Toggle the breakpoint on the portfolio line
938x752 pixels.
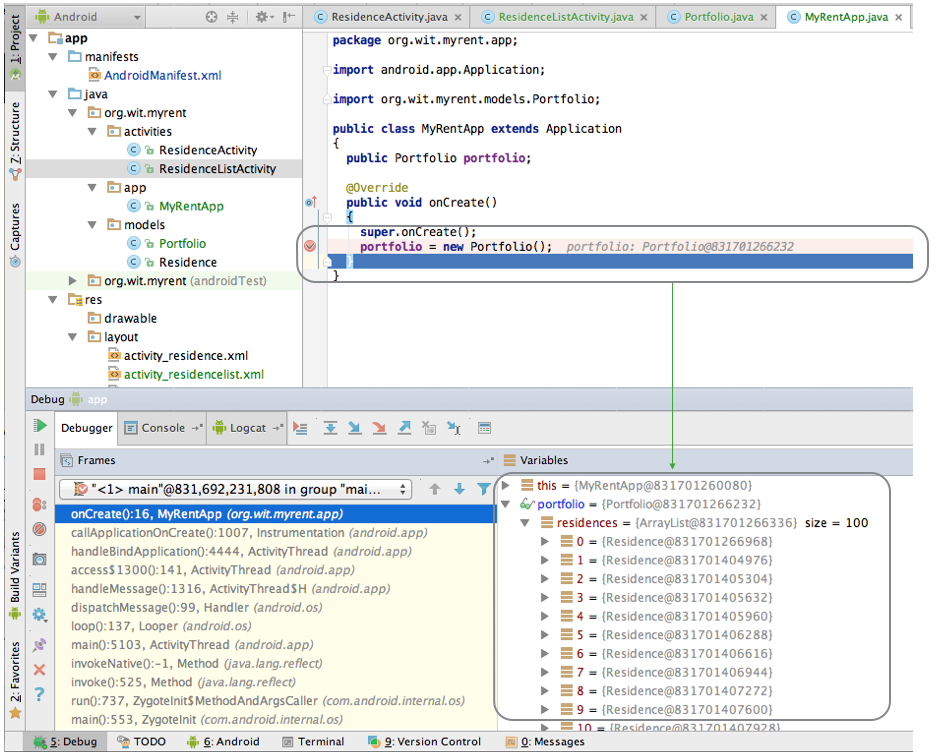310,245
